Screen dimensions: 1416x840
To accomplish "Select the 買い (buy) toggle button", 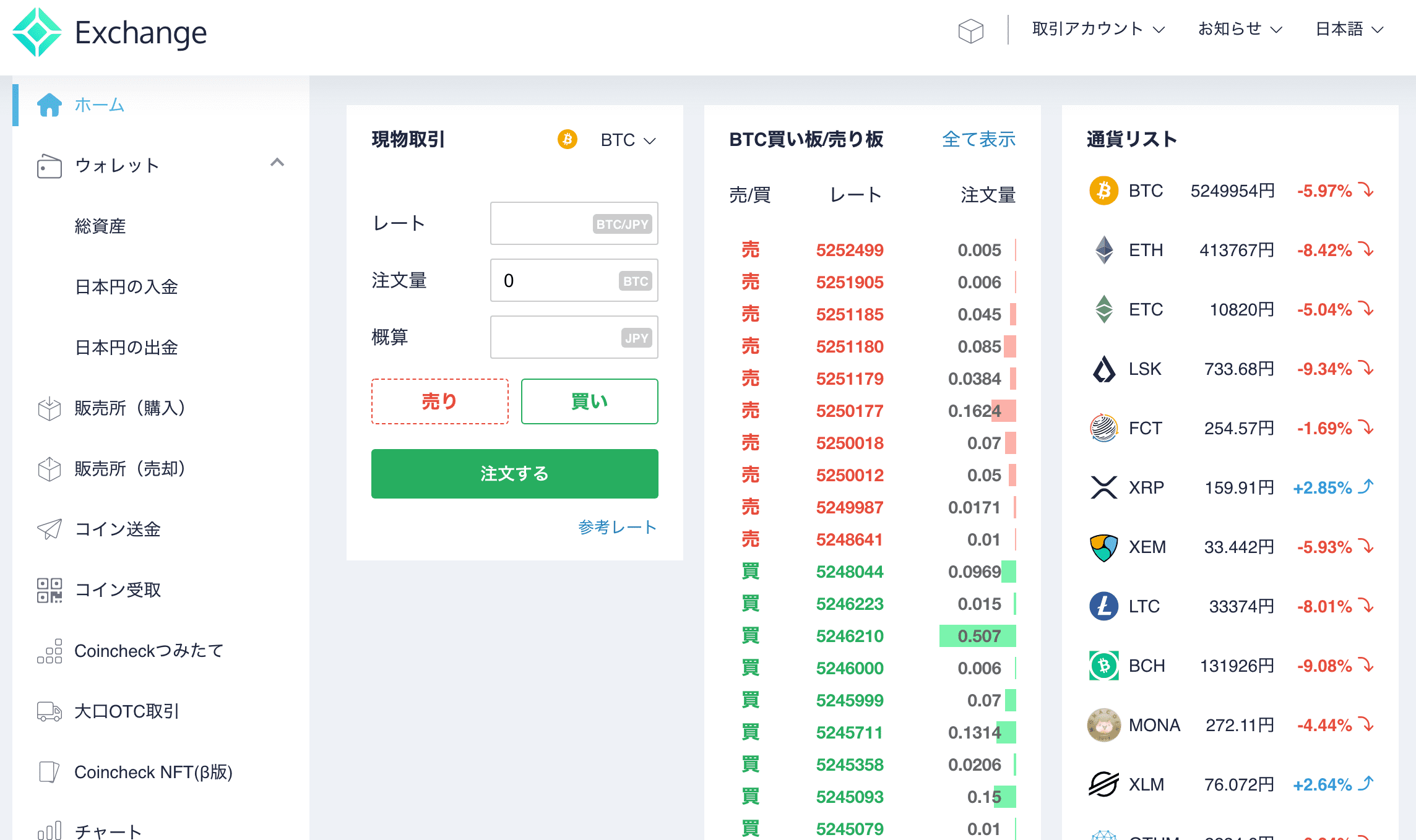I will (589, 401).
